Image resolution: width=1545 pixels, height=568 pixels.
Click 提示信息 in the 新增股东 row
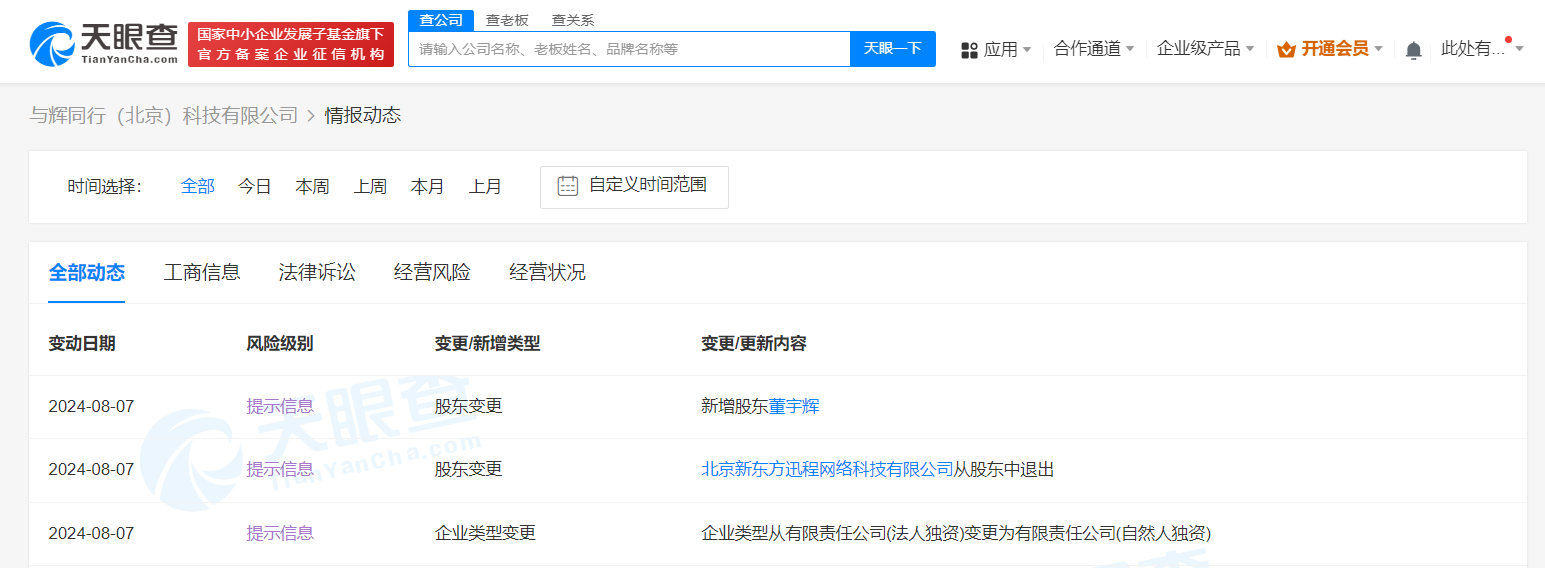coord(280,407)
